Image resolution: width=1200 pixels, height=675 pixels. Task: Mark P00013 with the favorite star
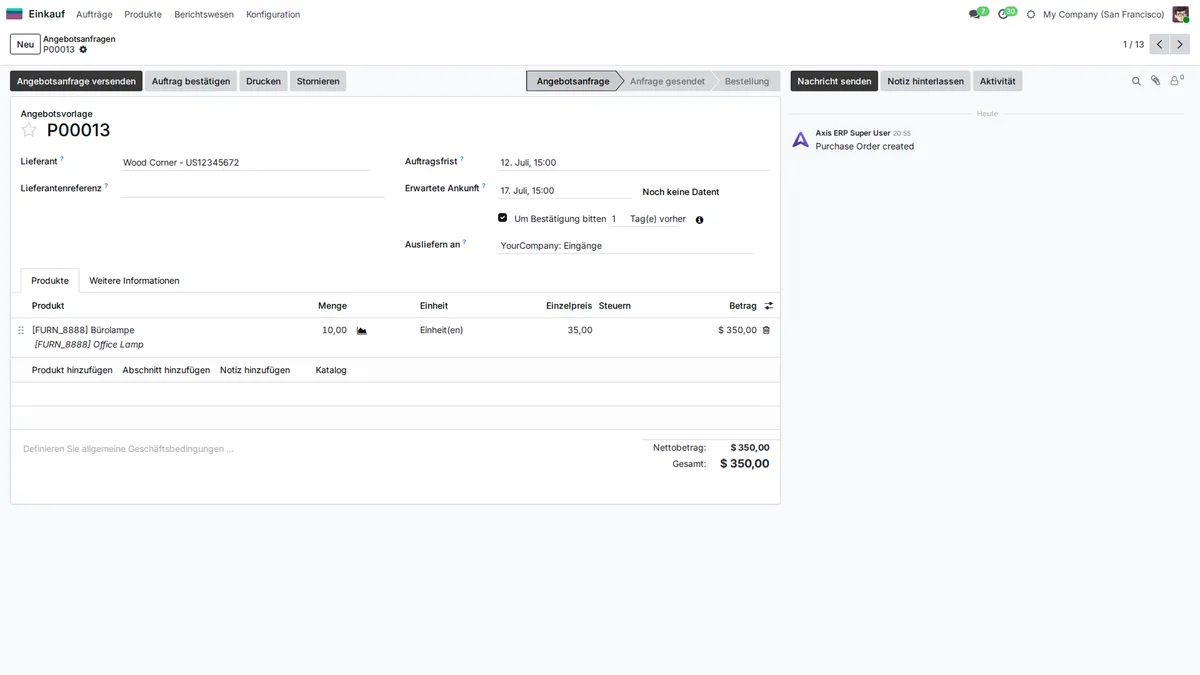coord(29,130)
